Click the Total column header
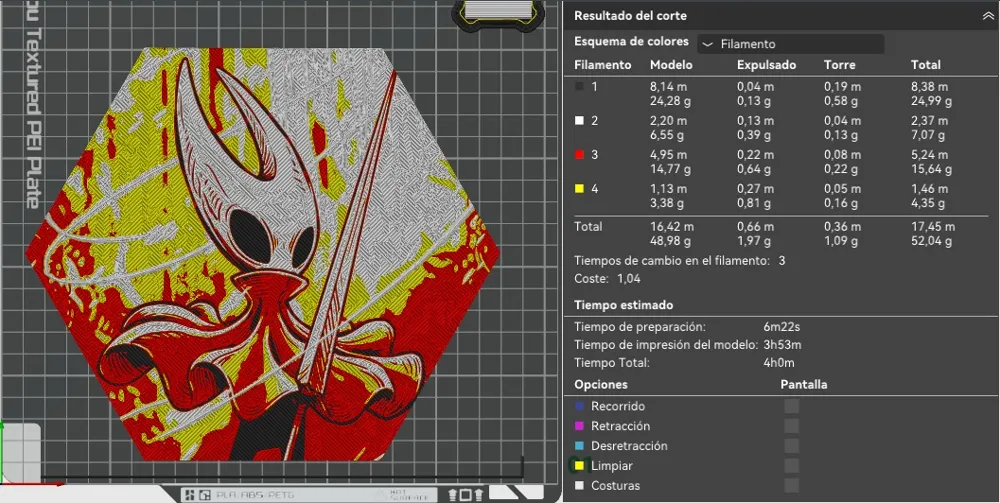This screenshot has width=1000, height=503. [925, 64]
